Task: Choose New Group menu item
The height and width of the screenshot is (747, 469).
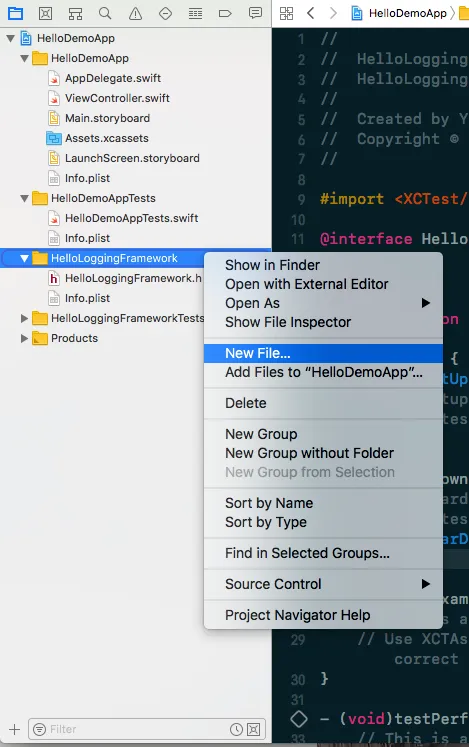Action: [323, 434]
